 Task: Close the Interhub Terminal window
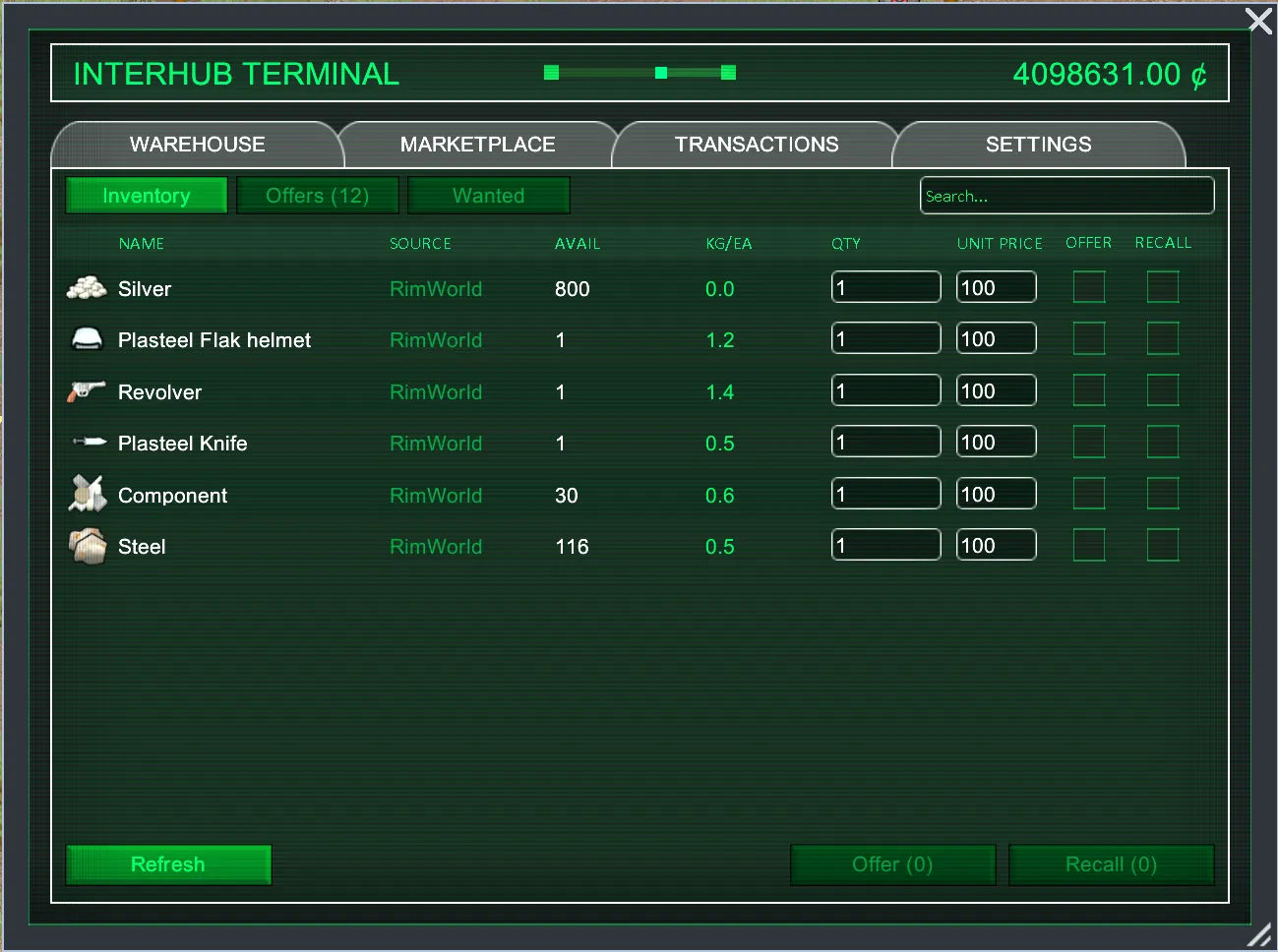pos(1258,21)
